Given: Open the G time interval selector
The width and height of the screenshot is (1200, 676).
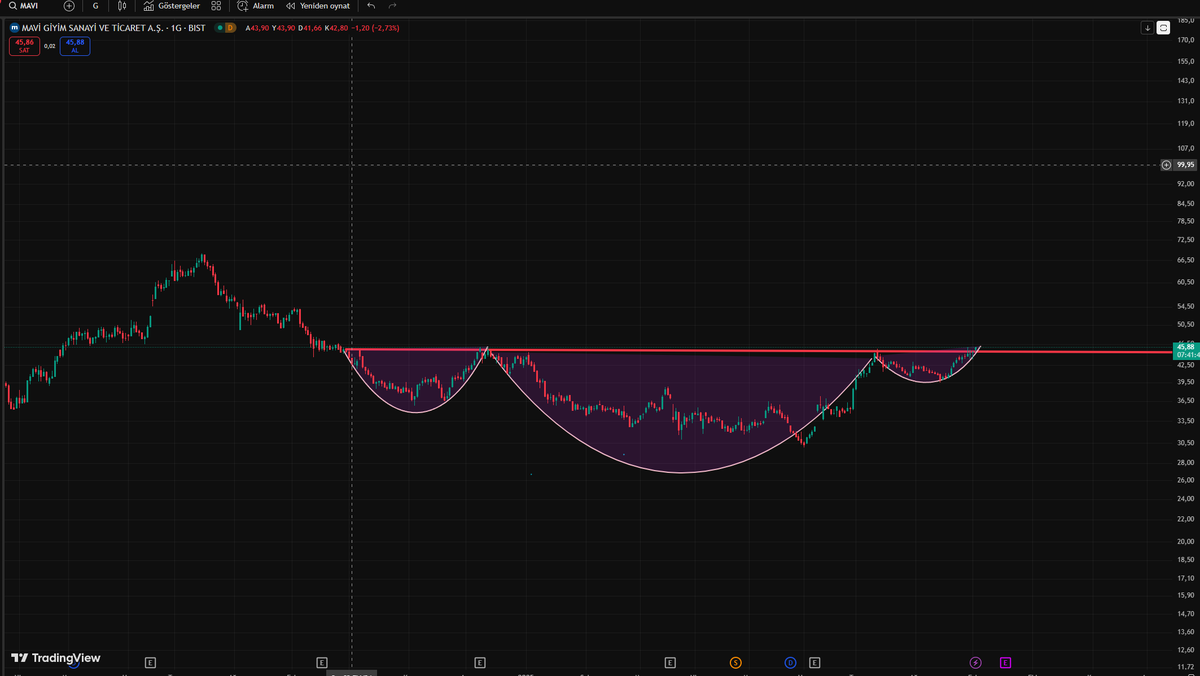Looking at the screenshot, I should (x=96, y=6).
